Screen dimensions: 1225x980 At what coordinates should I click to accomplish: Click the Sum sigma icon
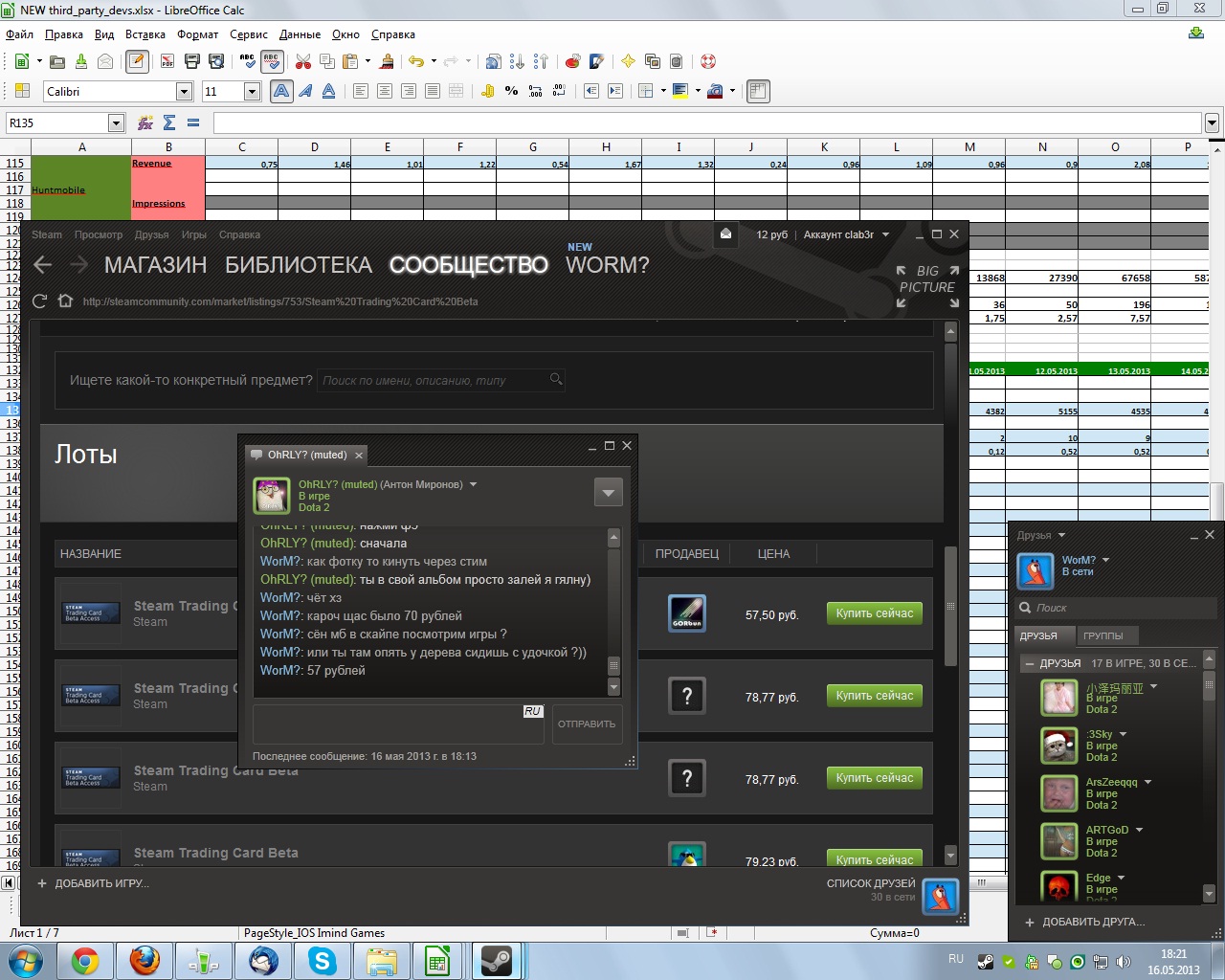(x=169, y=122)
